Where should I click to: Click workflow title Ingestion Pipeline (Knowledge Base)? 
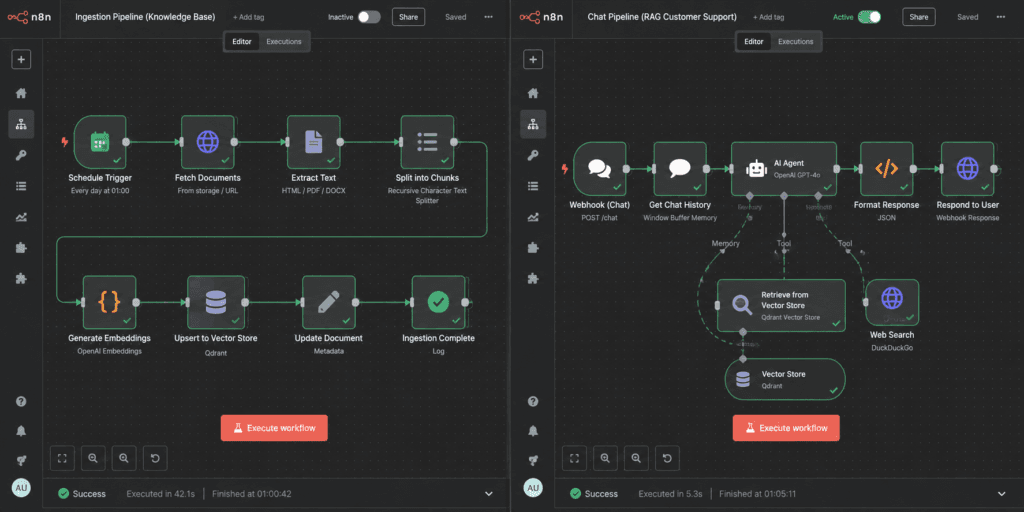(145, 17)
